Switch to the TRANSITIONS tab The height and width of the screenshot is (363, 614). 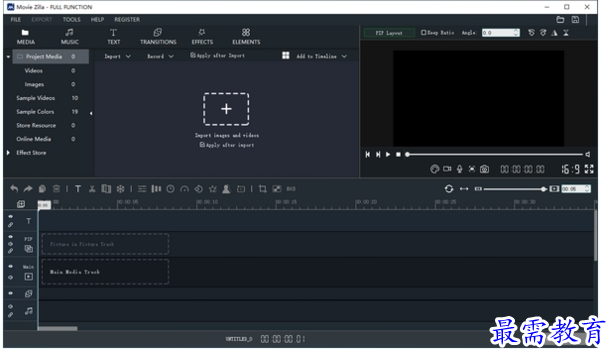[158, 37]
